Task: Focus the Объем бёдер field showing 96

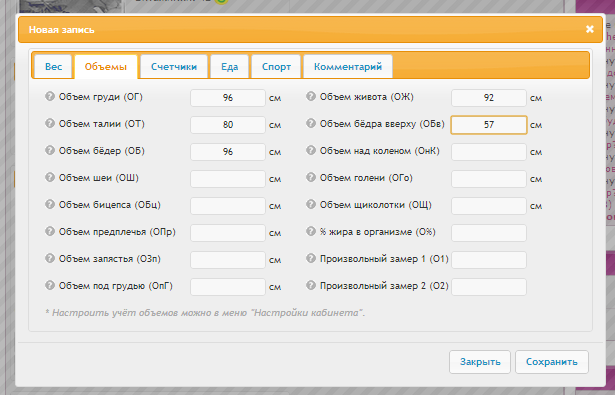Action: coord(228,152)
